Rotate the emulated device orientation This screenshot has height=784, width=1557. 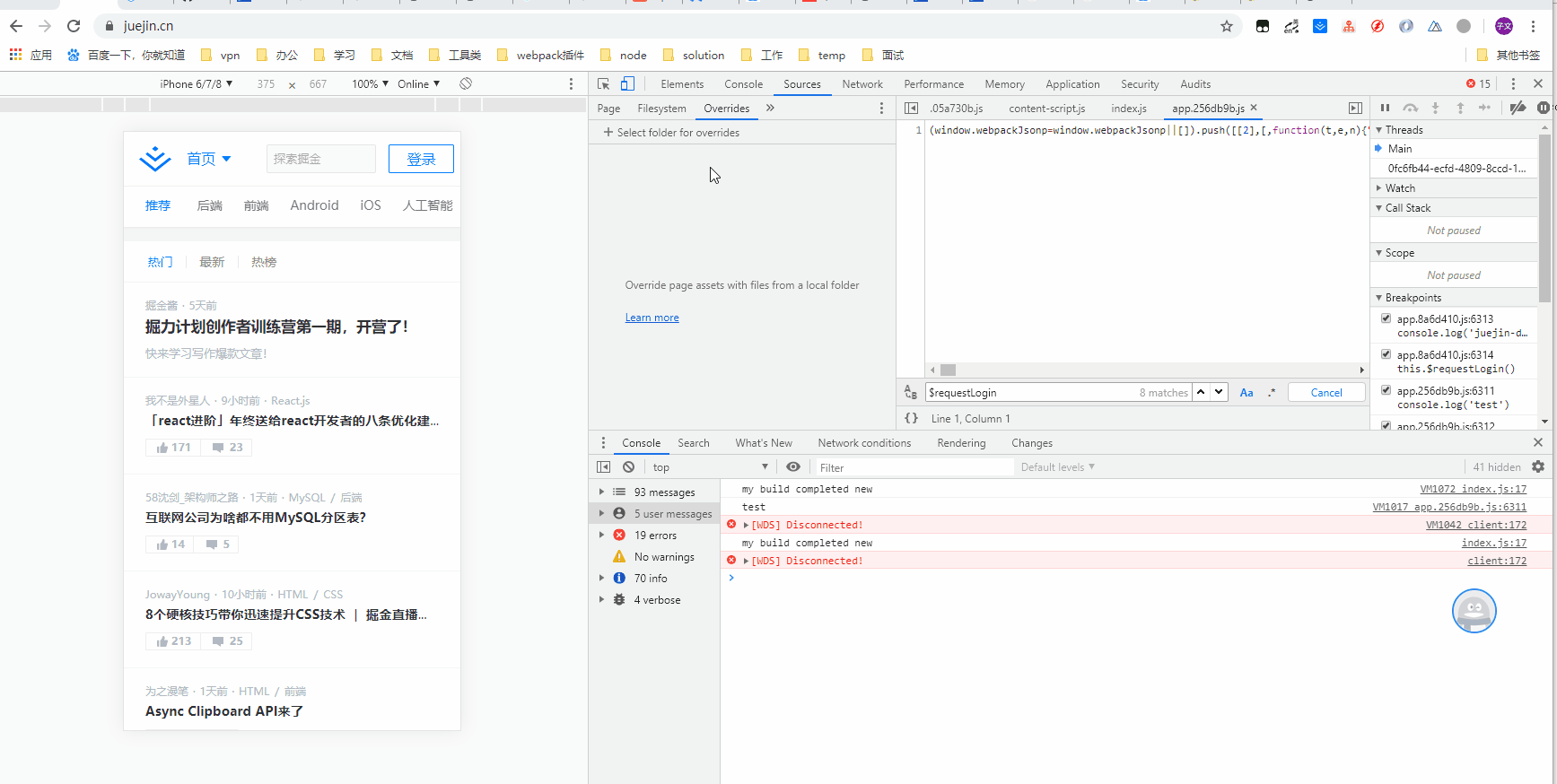[x=466, y=83]
